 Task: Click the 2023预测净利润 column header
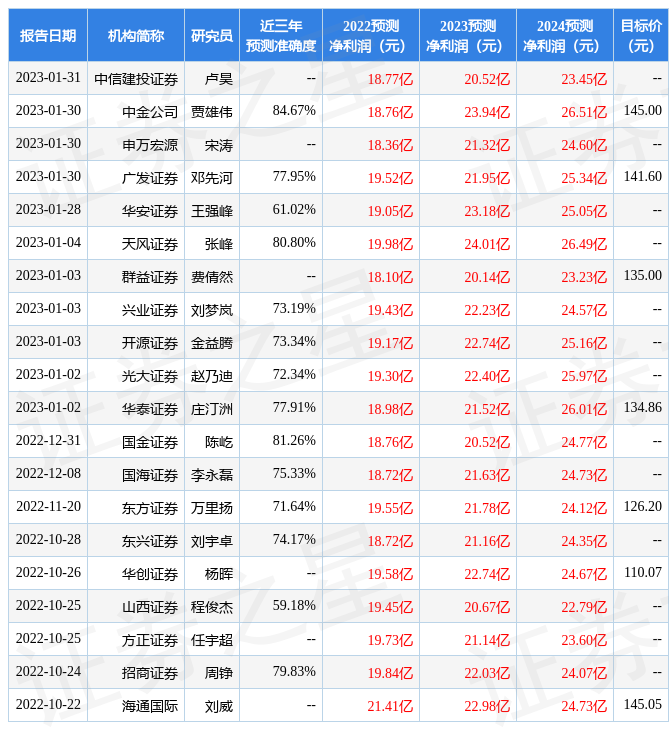click(468, 35)
